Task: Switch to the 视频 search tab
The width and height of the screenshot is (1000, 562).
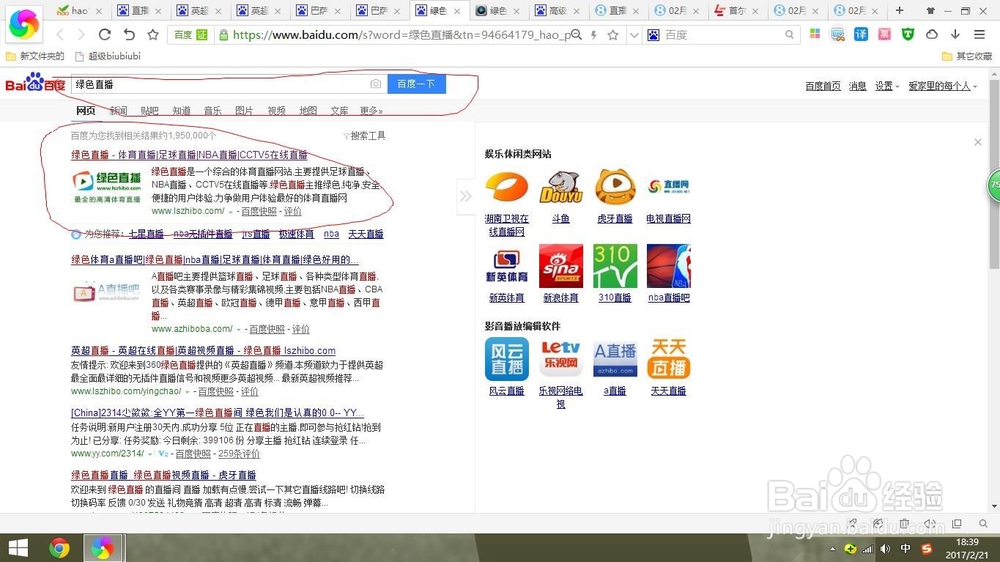Action: [x=277, y=111]
